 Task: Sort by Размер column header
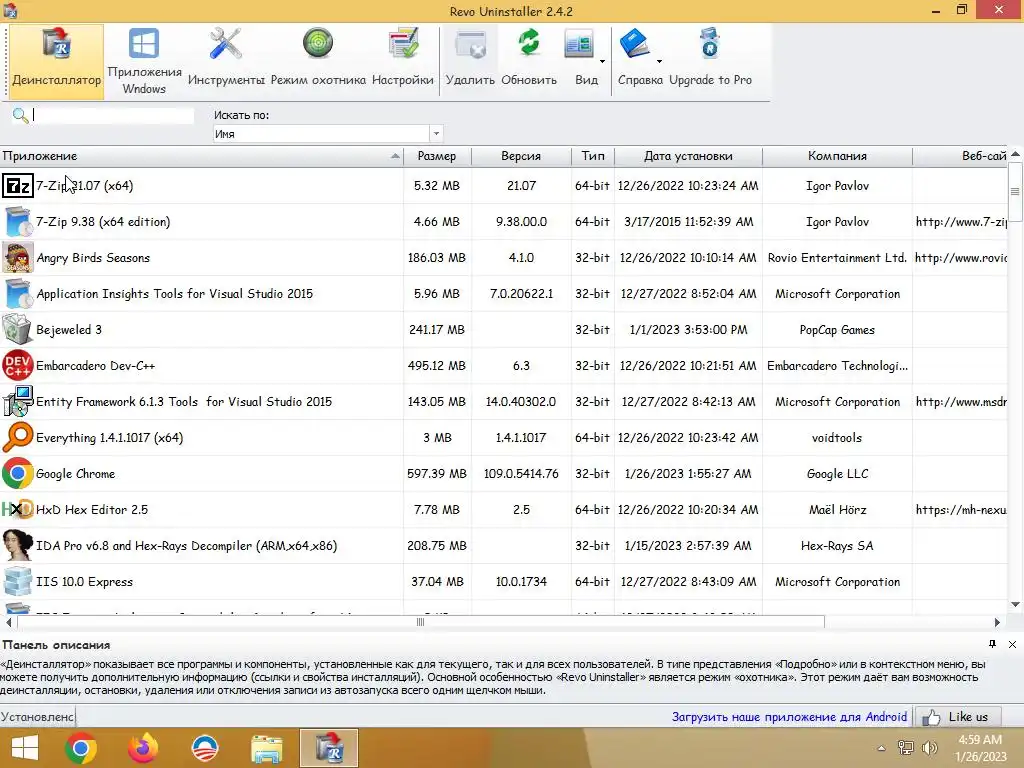pos(437,156)
